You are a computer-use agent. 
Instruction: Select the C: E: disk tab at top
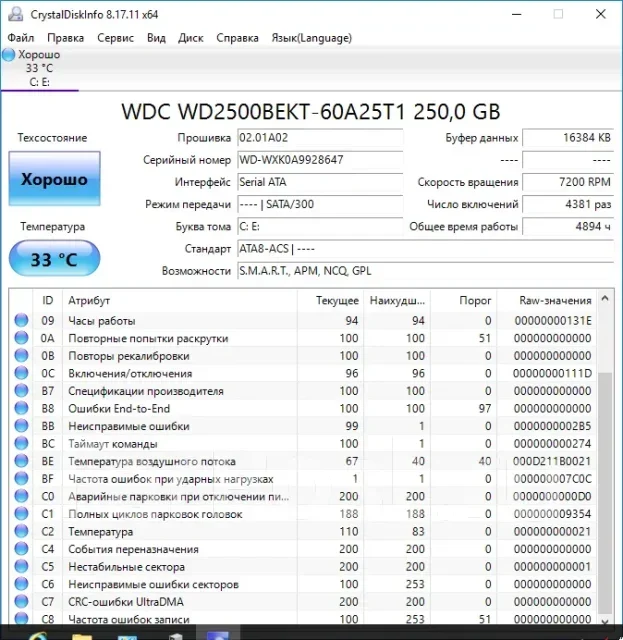pyautogui.click(x=40, y=69)
